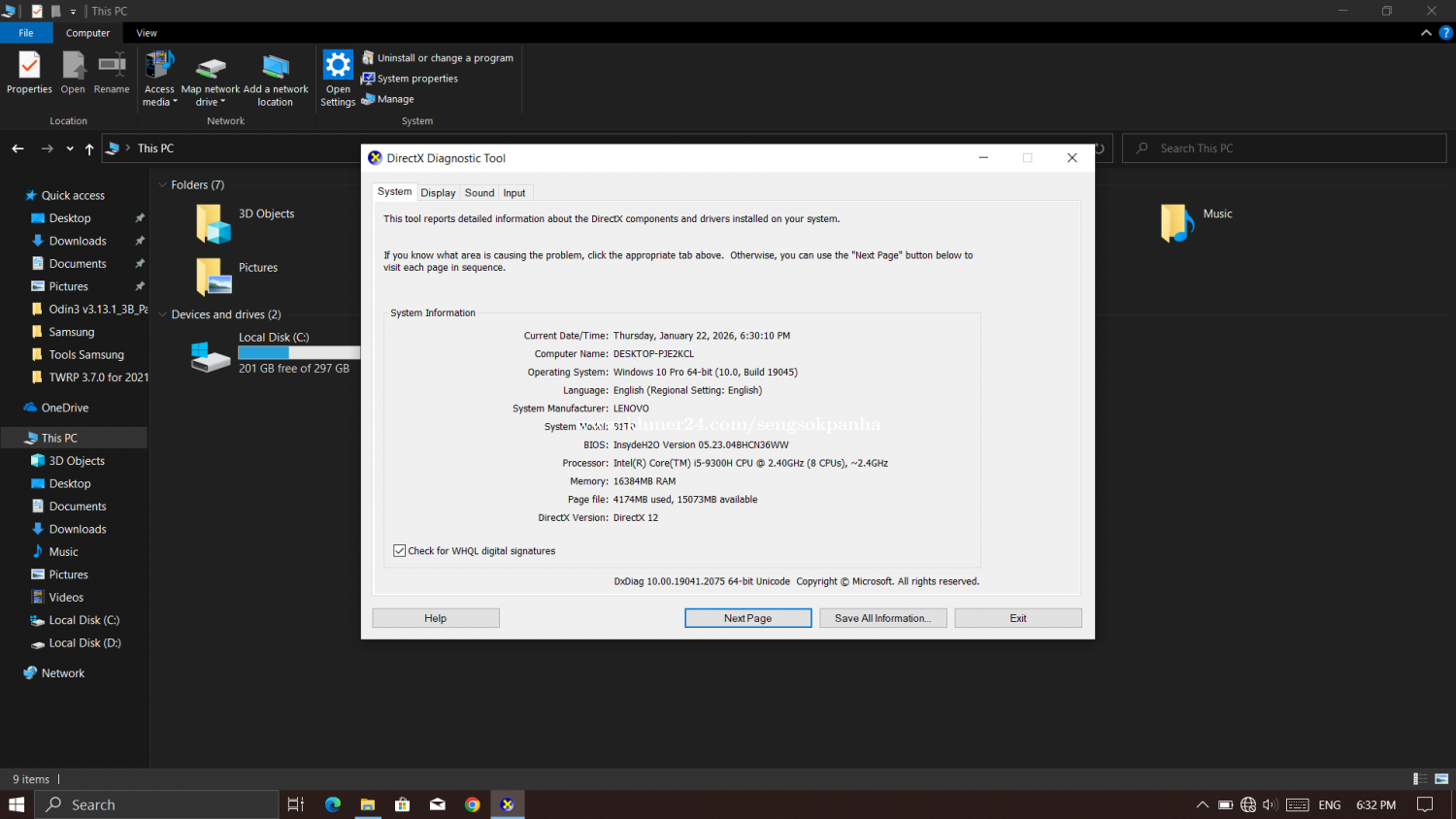Image resolution: width=1456 pixels, height=819 pixels.
Task: Click Map network drive icon
Action: click(211, 68)
